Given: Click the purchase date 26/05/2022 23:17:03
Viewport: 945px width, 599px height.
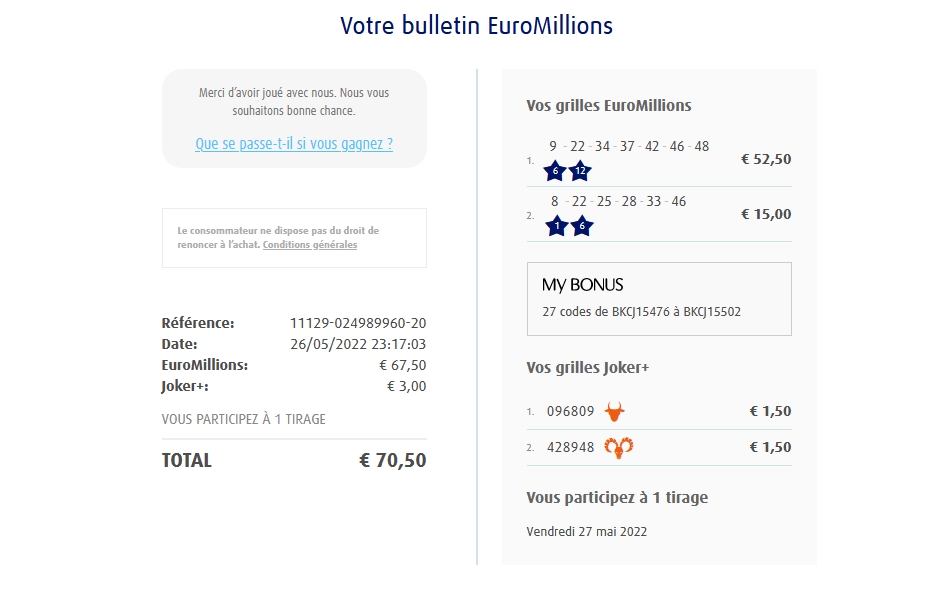Looking at the screenshot, I should [x=358, y=344].
